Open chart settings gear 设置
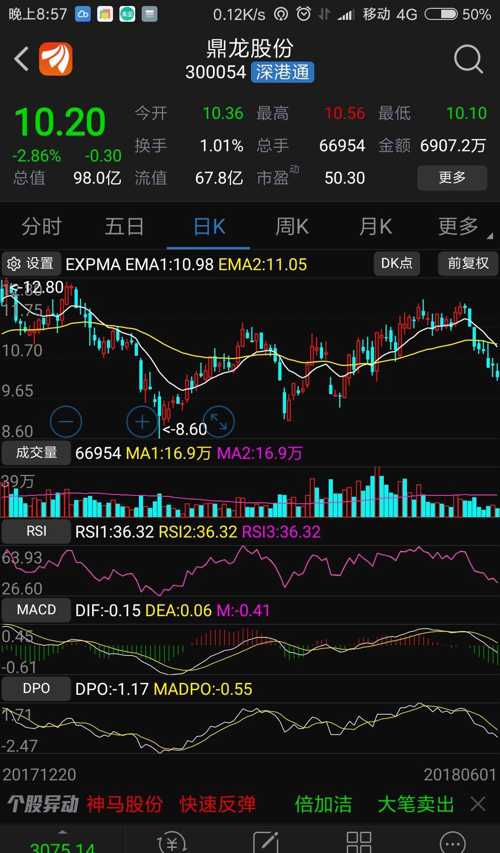This screenshot has width=500, height=853. (32, 264)
